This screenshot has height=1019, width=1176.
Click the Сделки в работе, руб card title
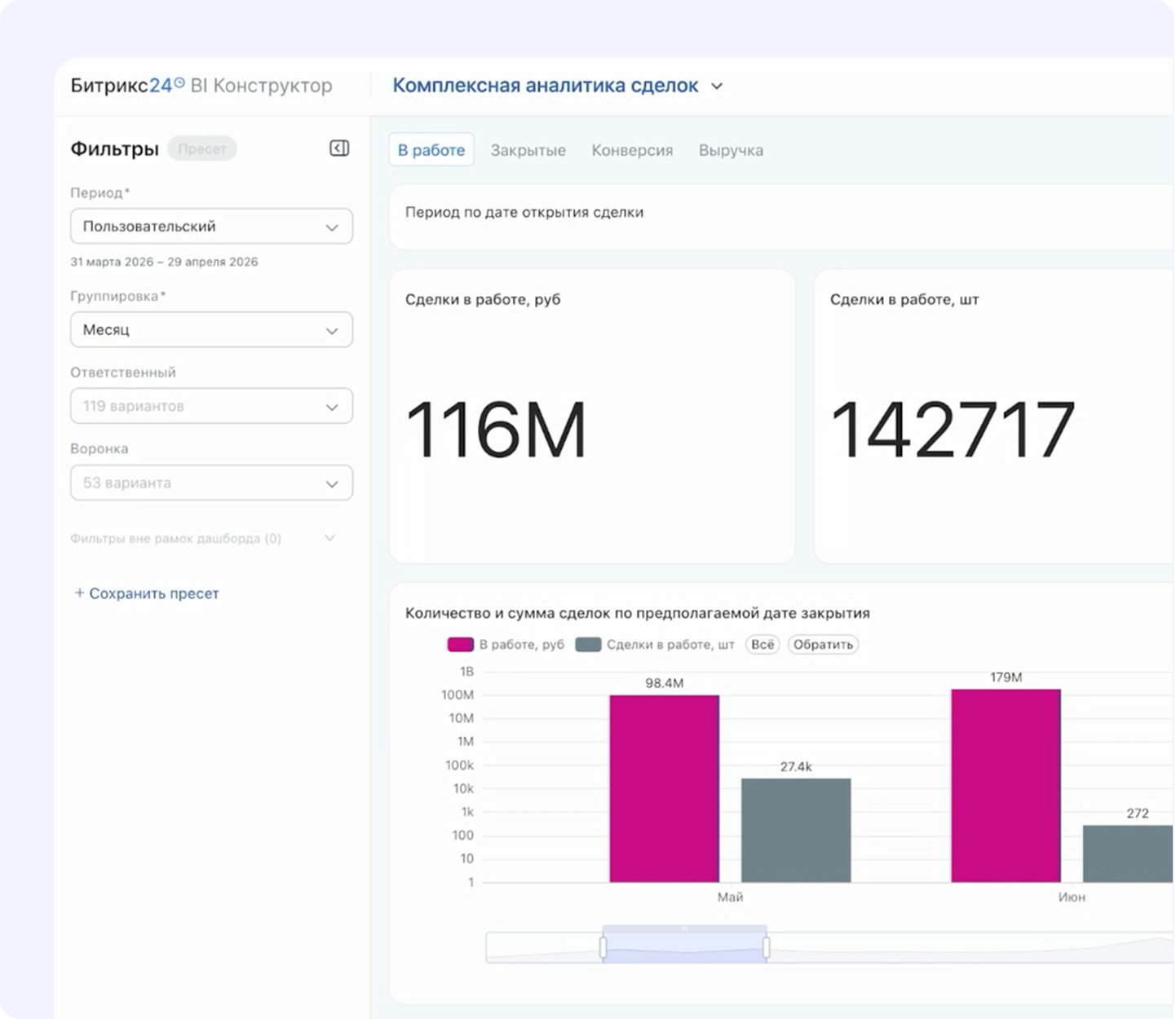tap(483, 299)
